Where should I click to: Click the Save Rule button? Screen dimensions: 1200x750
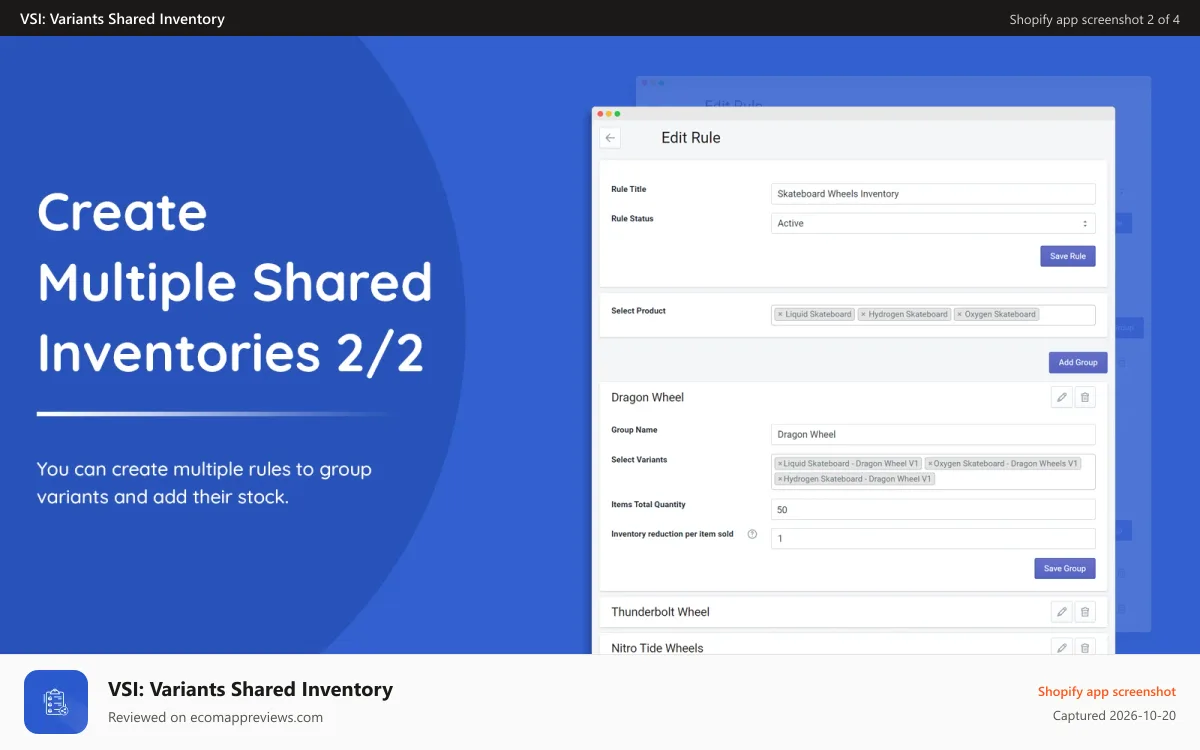[x=1067, y=256]
